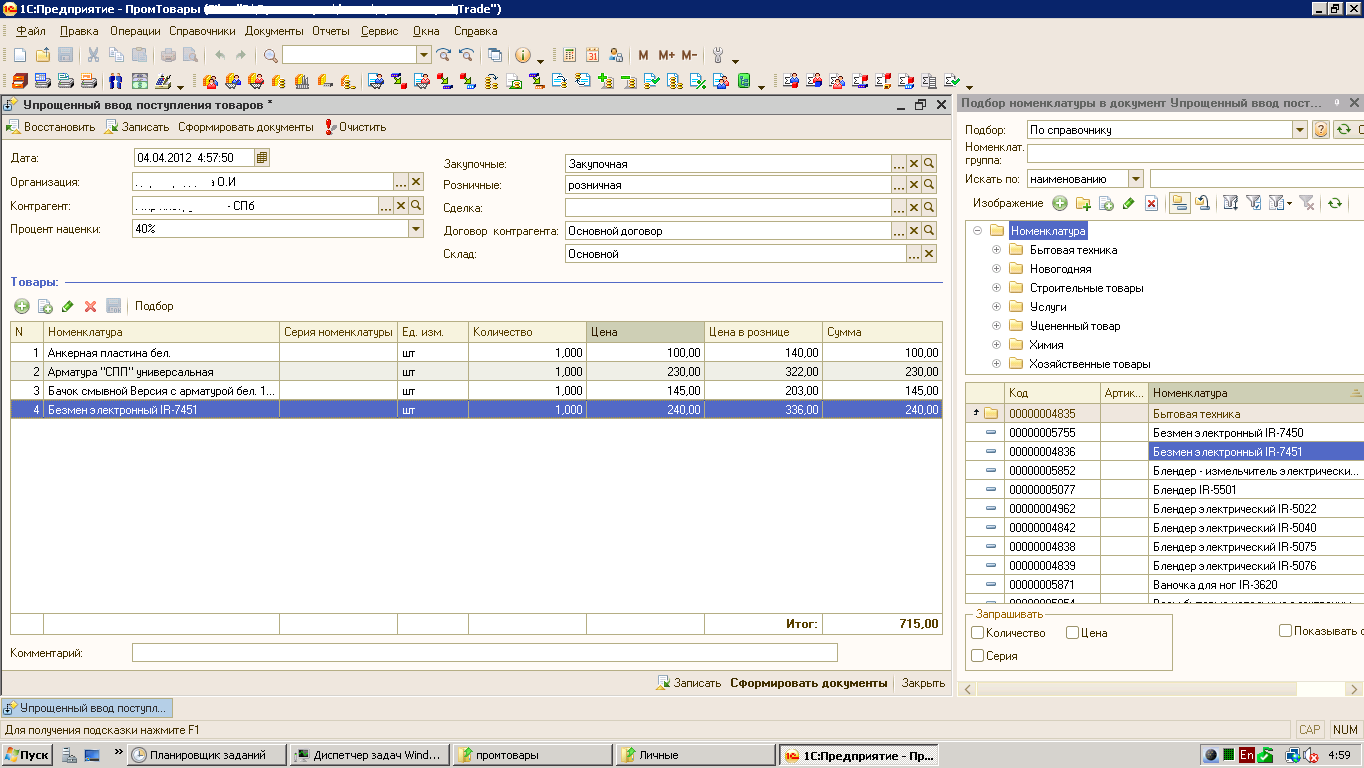The width and height of the screenshot is (1364, 768).
Task: Click the red X delete row icon in Товары
Action: click(90, 306)
